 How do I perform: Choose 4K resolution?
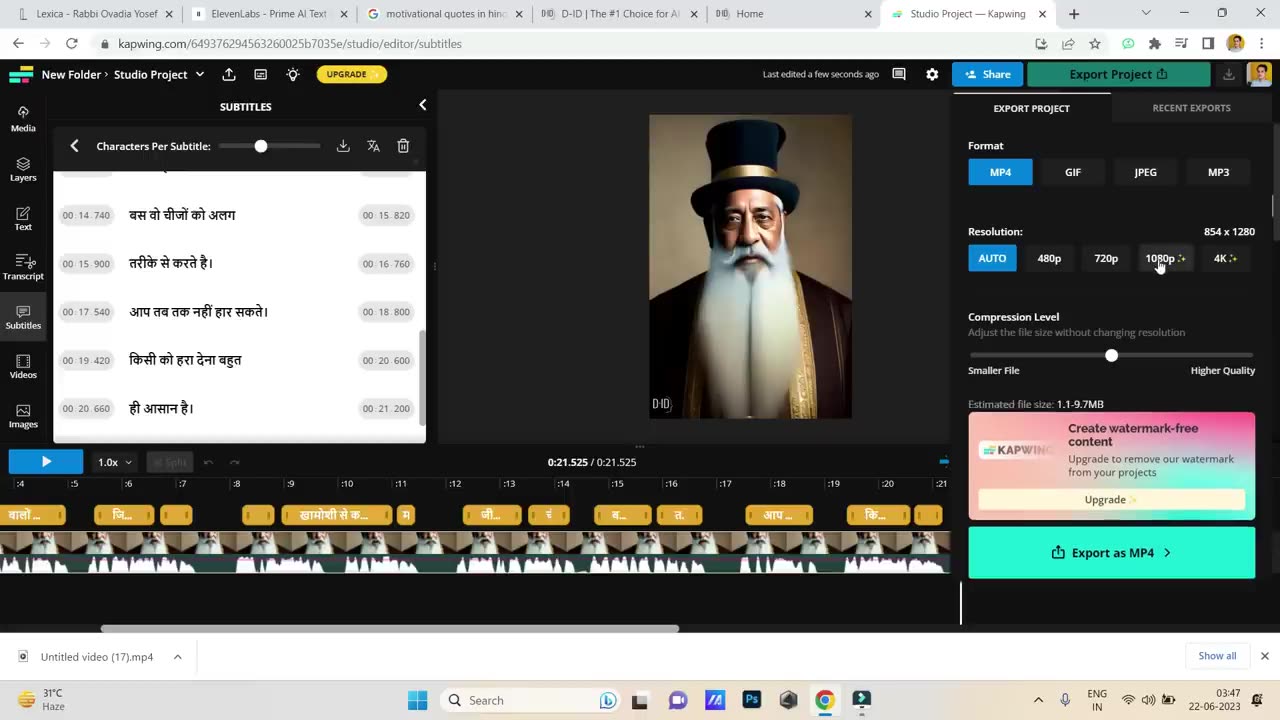[1225, 258]
